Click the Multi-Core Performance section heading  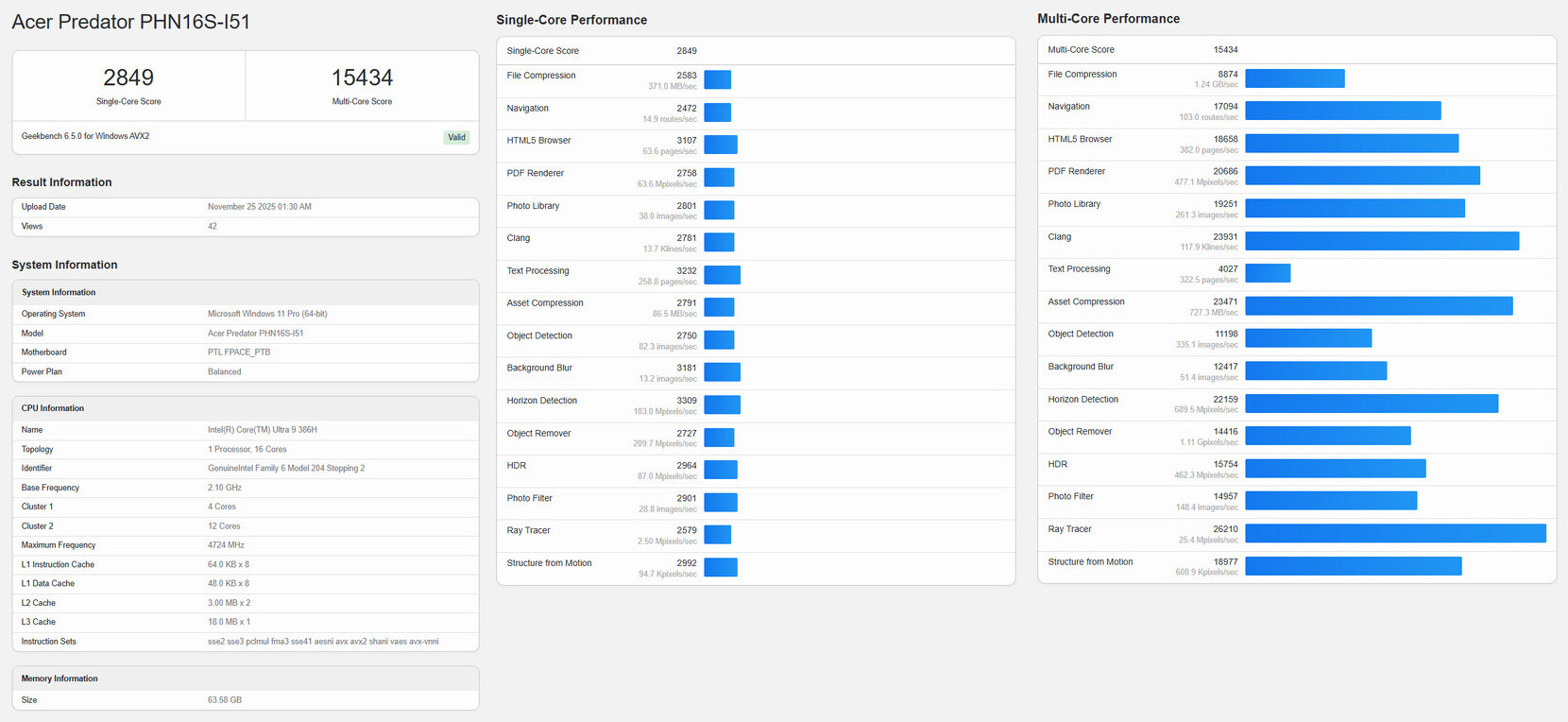[x=1108, y=19]
